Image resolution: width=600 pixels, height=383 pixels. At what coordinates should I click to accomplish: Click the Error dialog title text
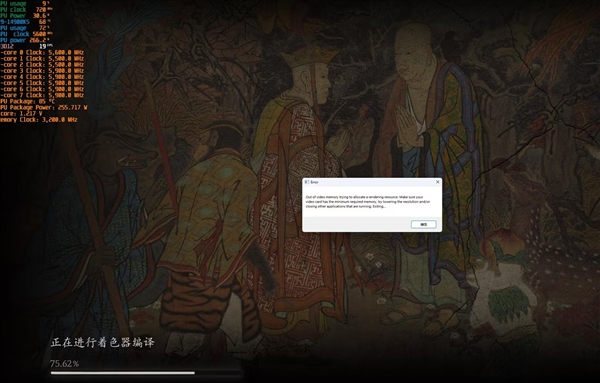pos(314,182)
